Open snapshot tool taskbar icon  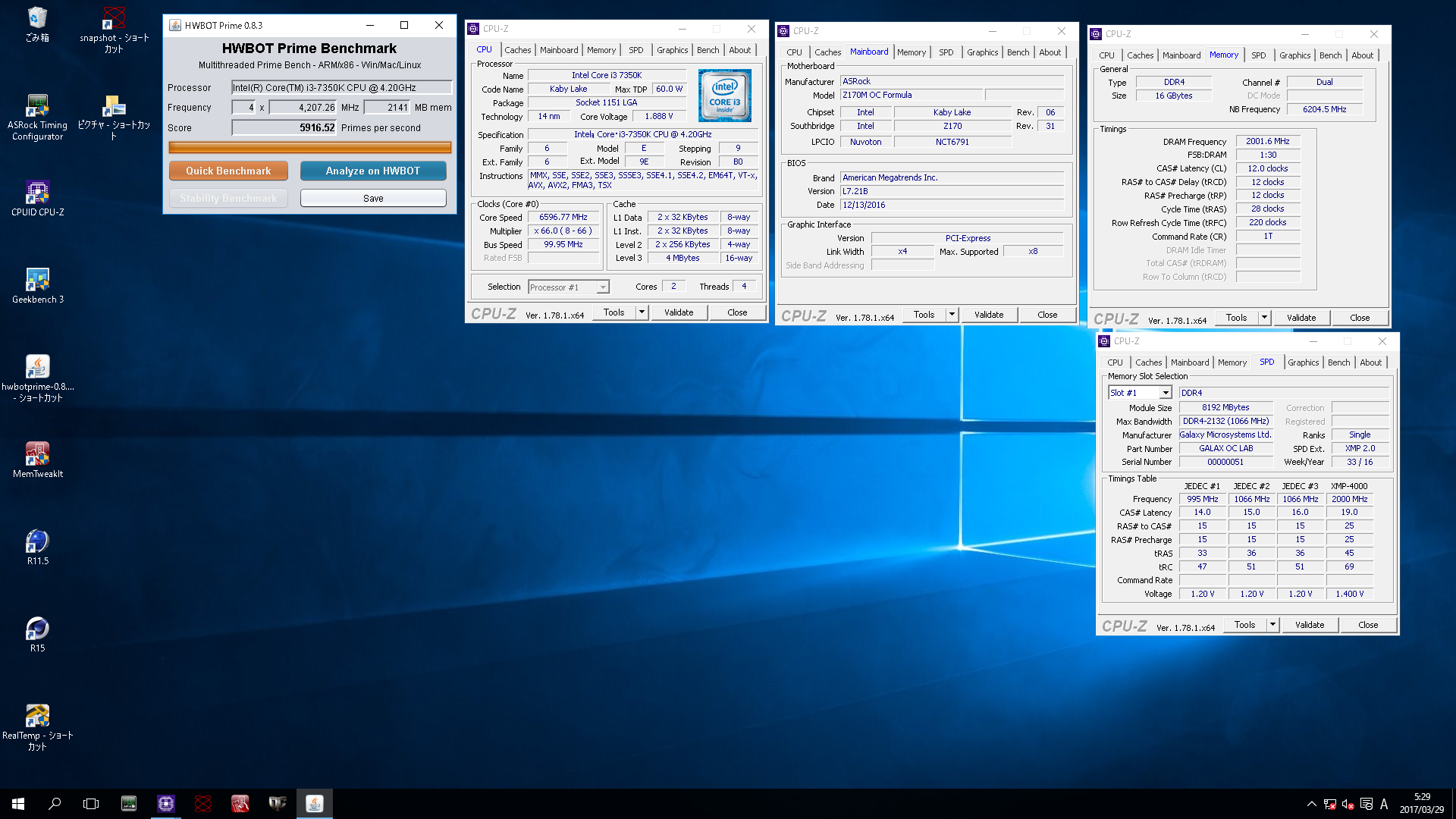(x=203, y=804)
